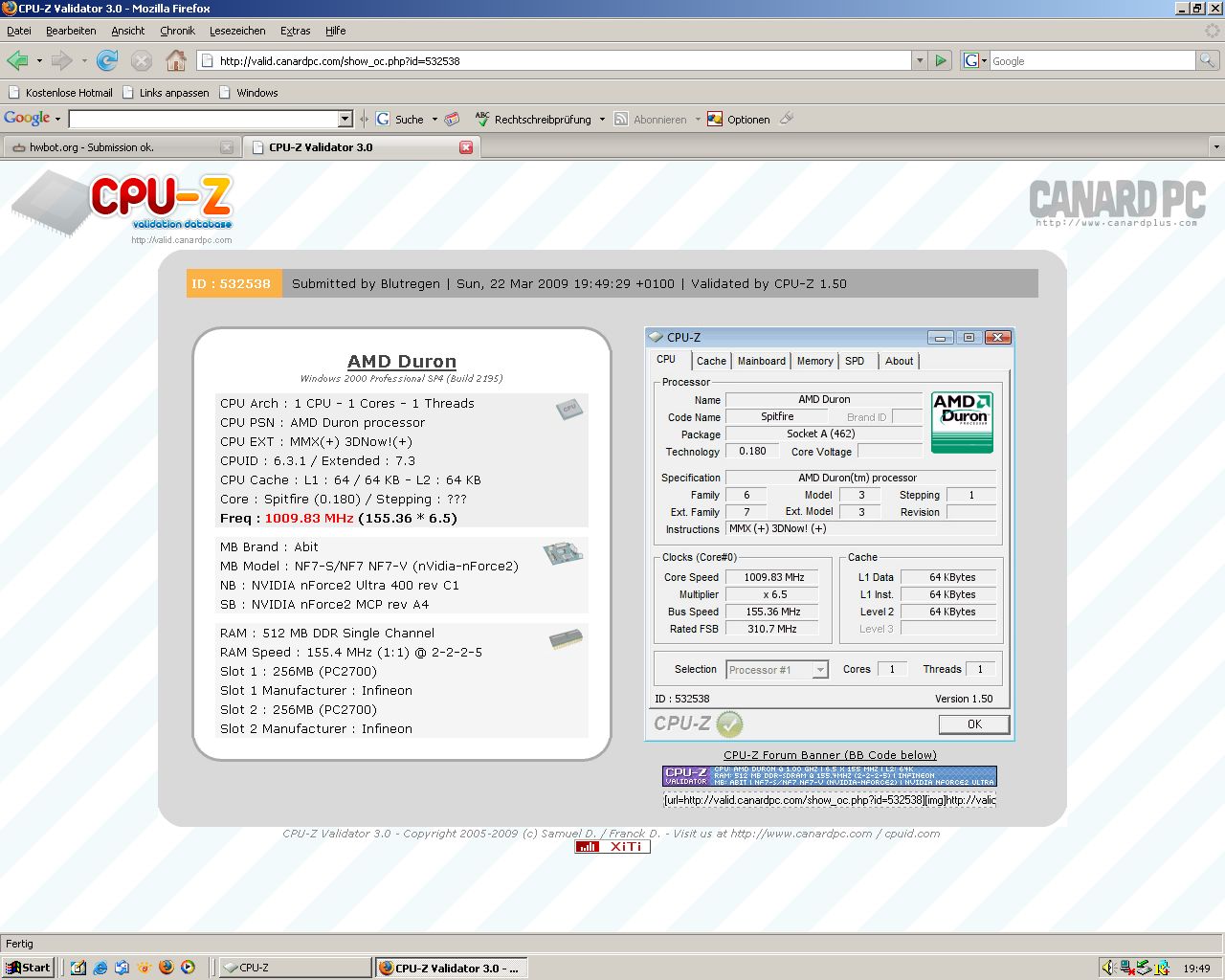Close the CPU-Z Validator 3.0 tab
Image resolution: width=1225 pixels, height=980 pixels.
click(x=466, y=147)
